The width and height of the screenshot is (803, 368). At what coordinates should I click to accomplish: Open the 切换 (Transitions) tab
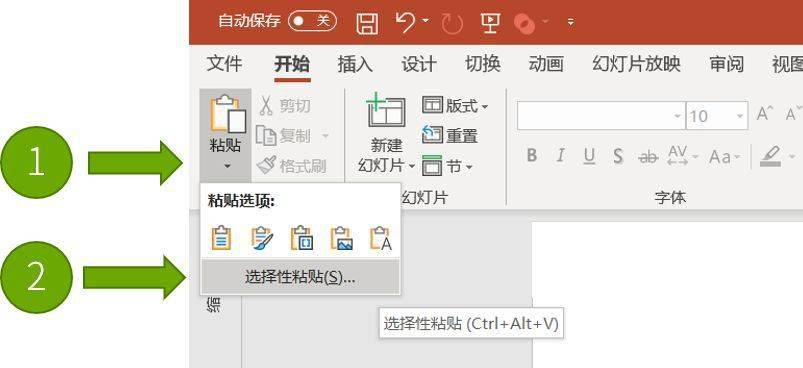point(482,64)
